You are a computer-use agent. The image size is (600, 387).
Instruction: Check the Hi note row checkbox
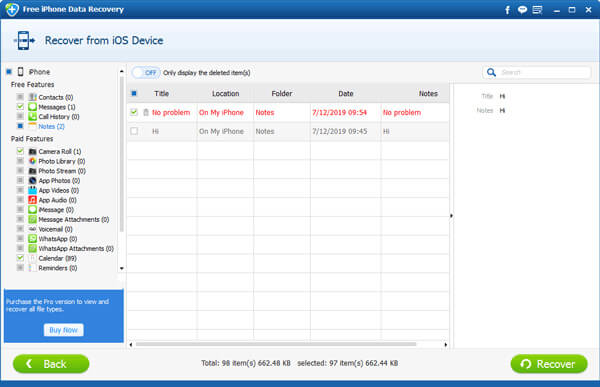coord(134,131)
